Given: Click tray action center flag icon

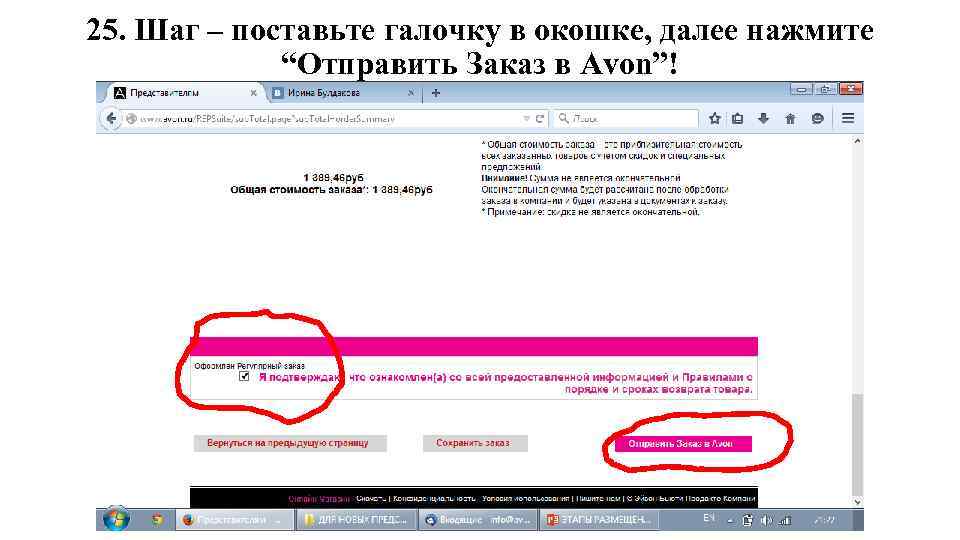Looking at the screenshot, I should pyautogui.click(x=748, y=520).
